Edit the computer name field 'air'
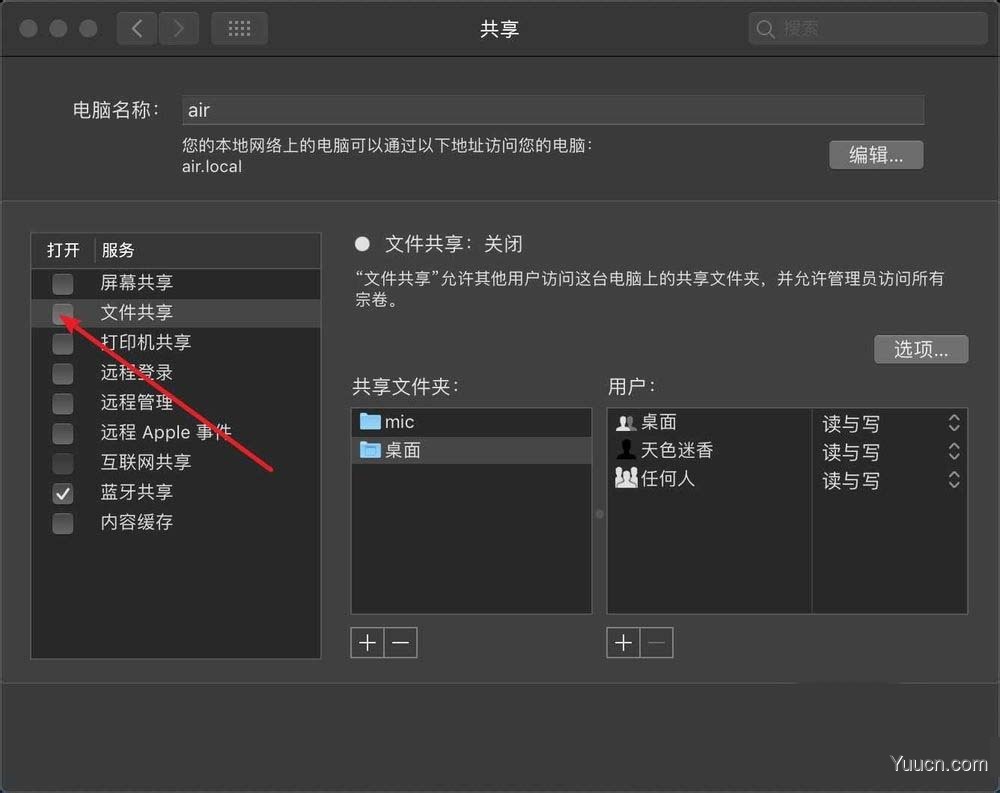 (x=553, y=110)
